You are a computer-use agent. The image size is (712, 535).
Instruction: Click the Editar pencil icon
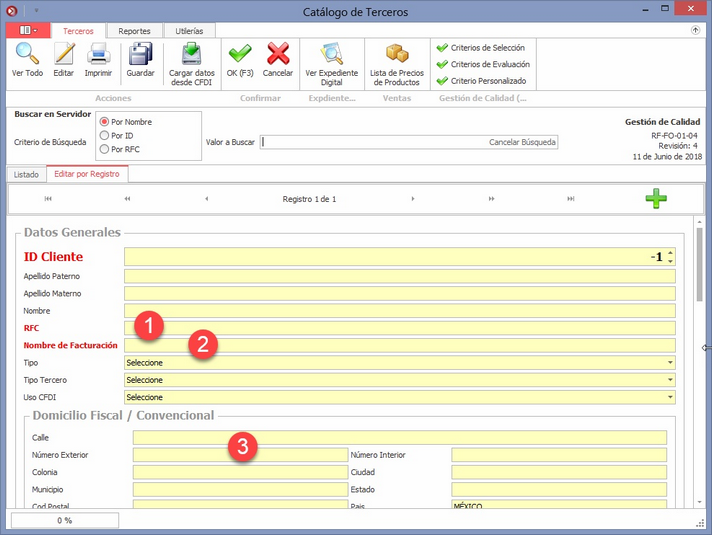tap(63, 55)
